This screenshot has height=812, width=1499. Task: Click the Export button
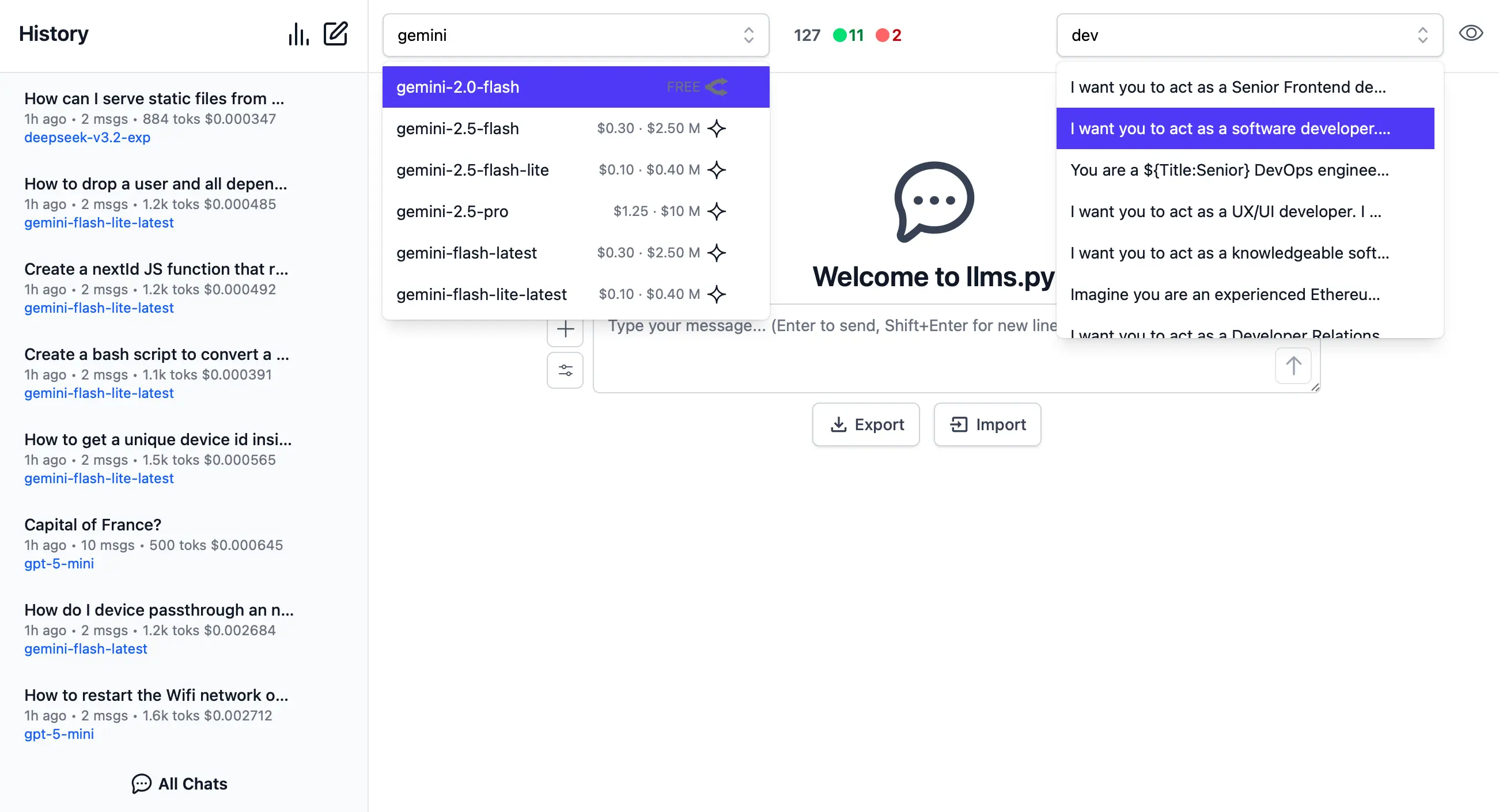[x=866, y=424]
